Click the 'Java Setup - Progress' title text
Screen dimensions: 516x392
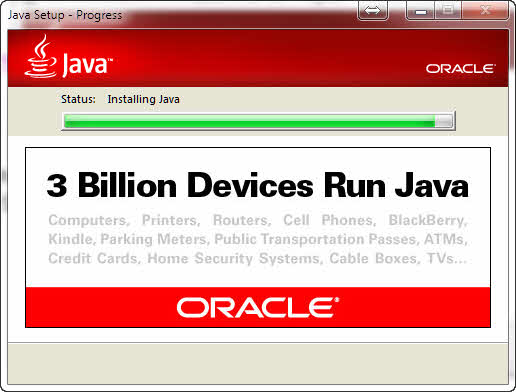(x=65, y=15)
